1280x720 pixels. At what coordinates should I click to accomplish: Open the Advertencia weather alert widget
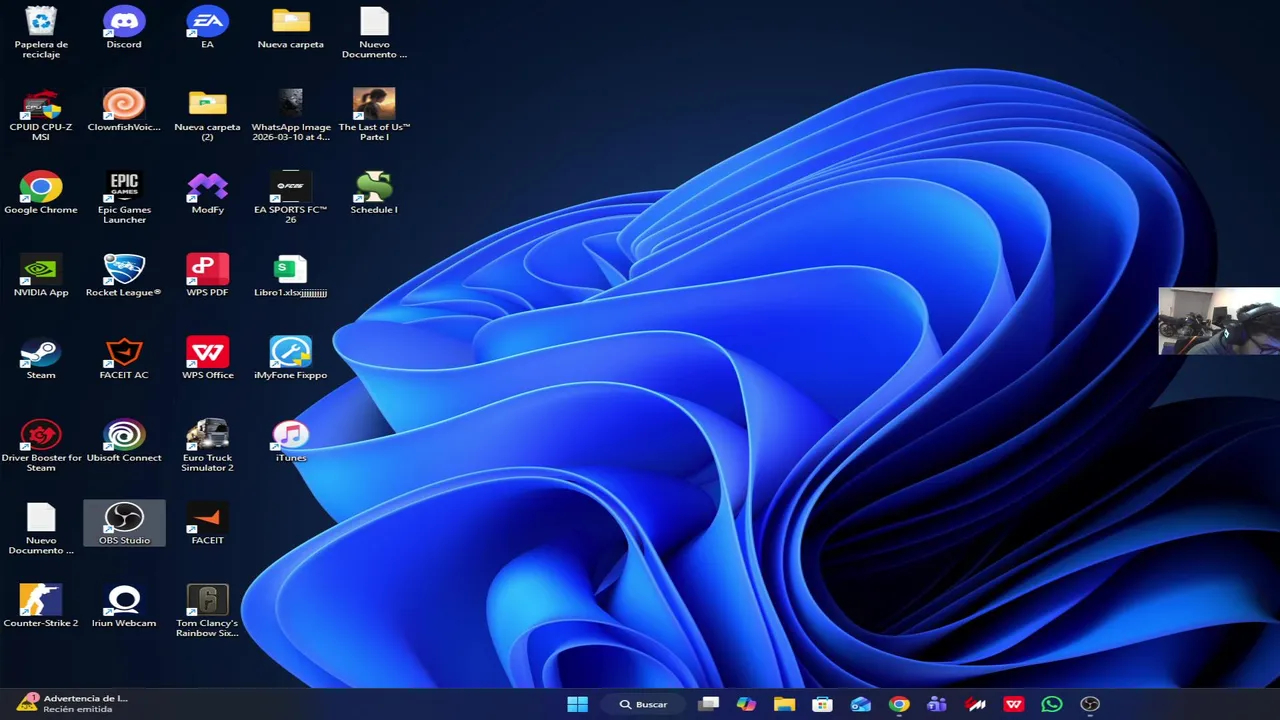point(73,704)
